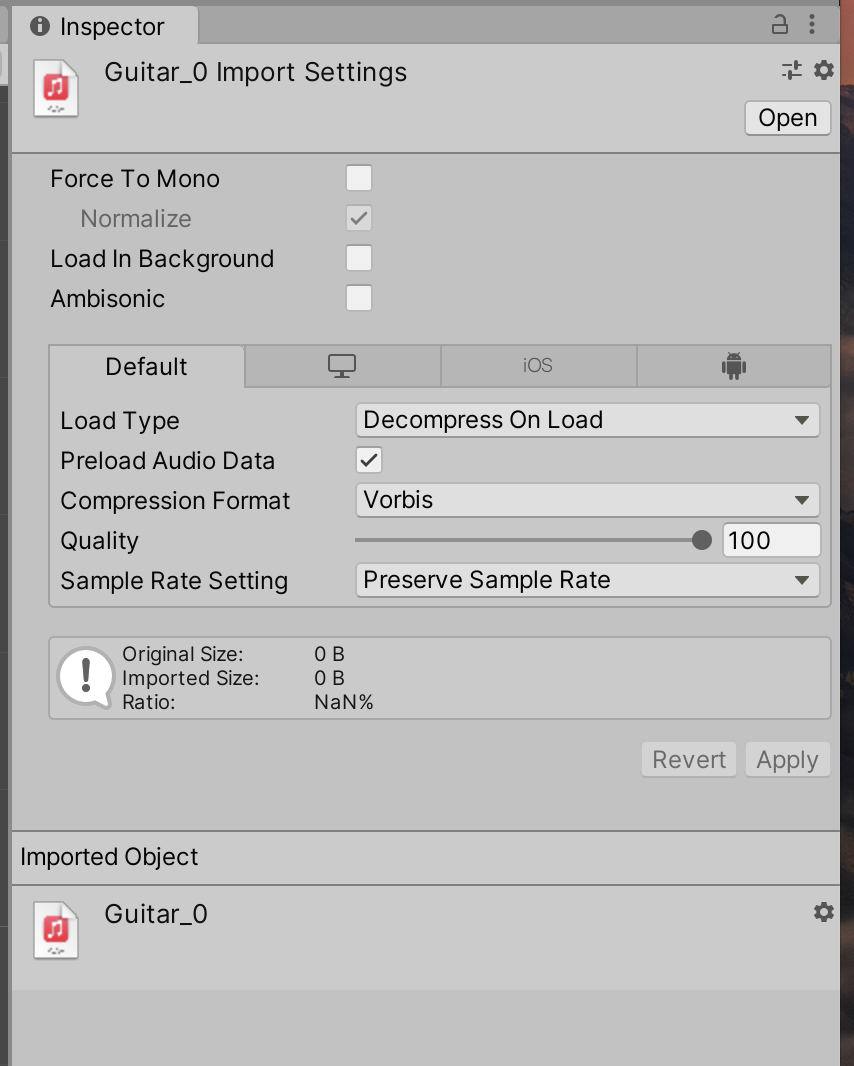Open the import settings gear menu
Screen dimensions: 854x1066
(823, 70)
